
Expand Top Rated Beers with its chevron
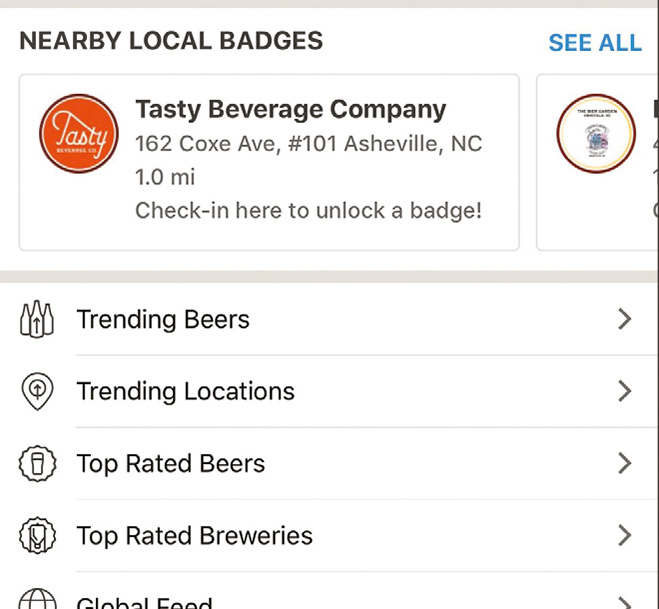(624, 463)
